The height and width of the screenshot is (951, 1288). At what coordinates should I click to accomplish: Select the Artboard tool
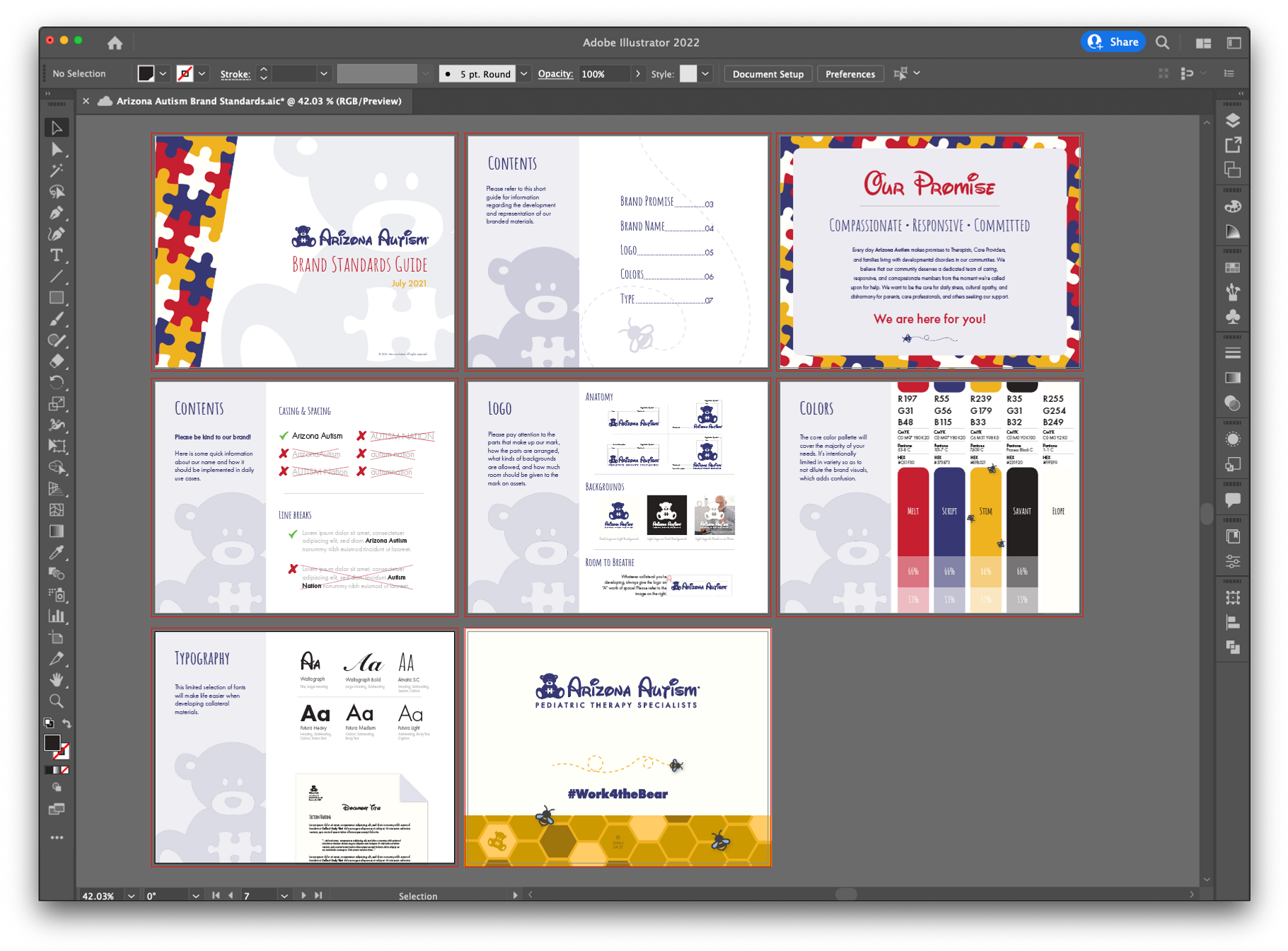tap(57, 638)
